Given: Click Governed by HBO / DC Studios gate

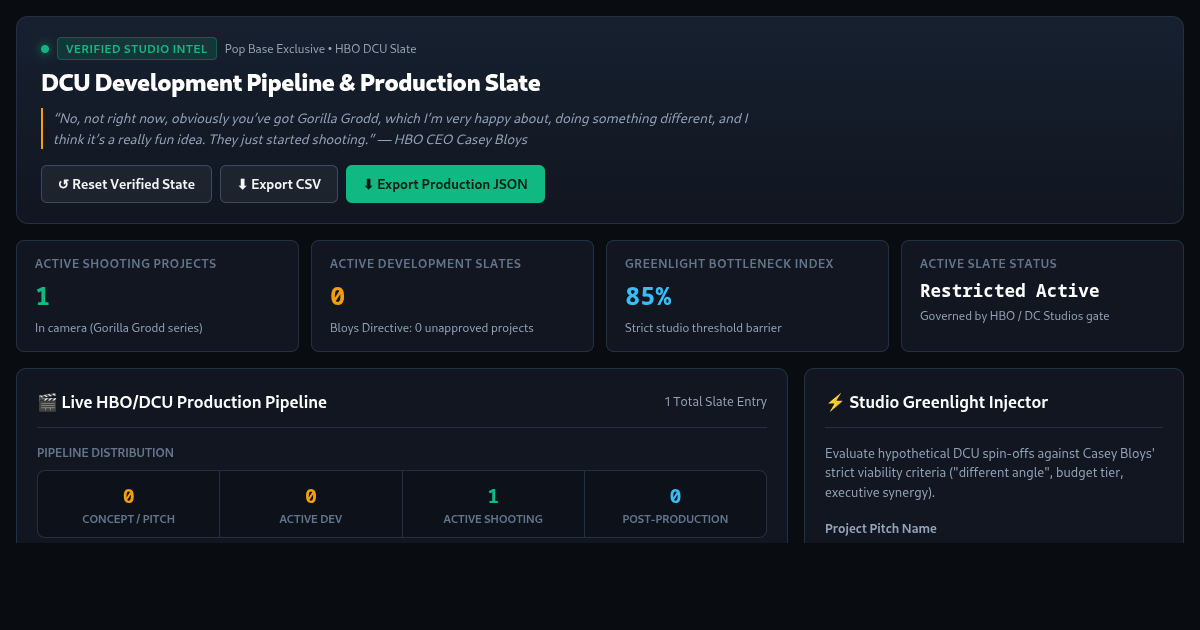Looking at the screenshot, I should [1015, 316].
